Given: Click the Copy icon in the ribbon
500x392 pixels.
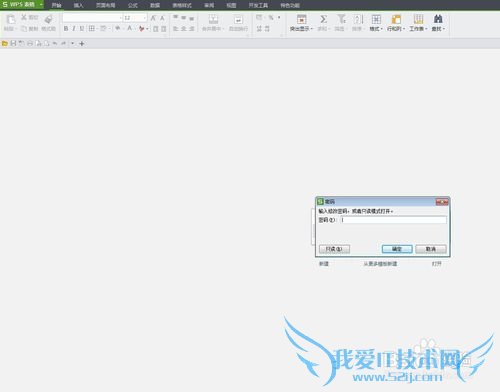Looking at the screenshot, I should pos(24,29).
